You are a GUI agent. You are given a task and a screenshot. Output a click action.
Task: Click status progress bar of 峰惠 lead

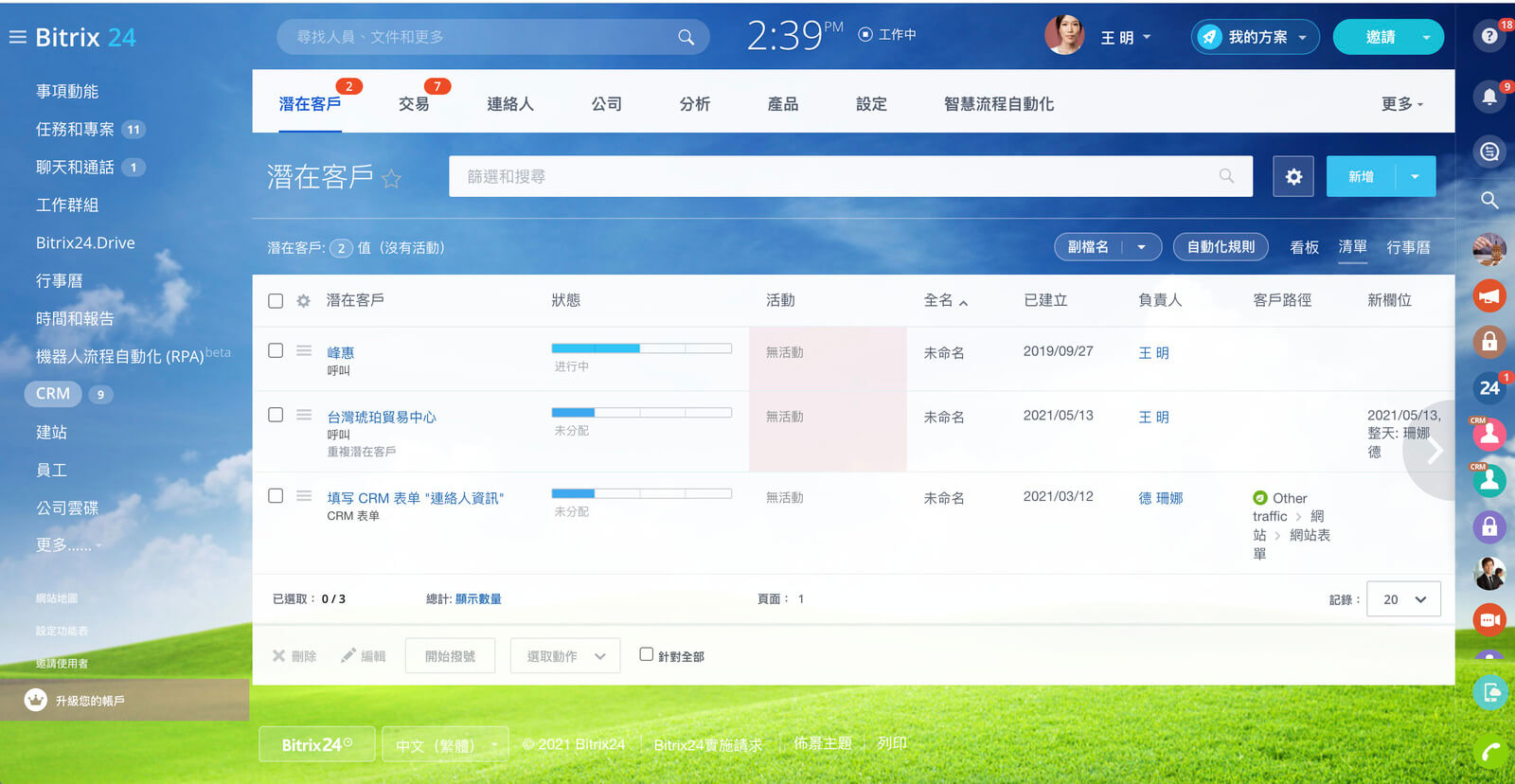point(641,348)
